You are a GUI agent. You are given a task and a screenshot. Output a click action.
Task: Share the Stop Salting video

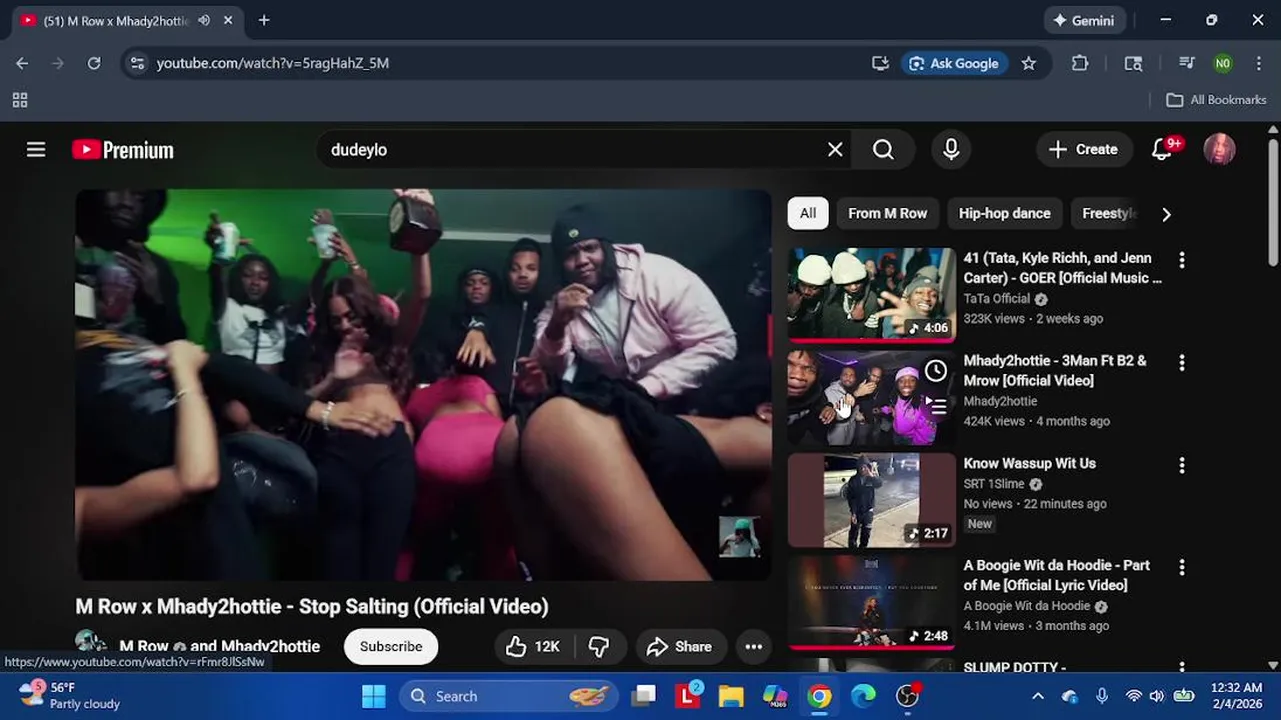(679, 647)
